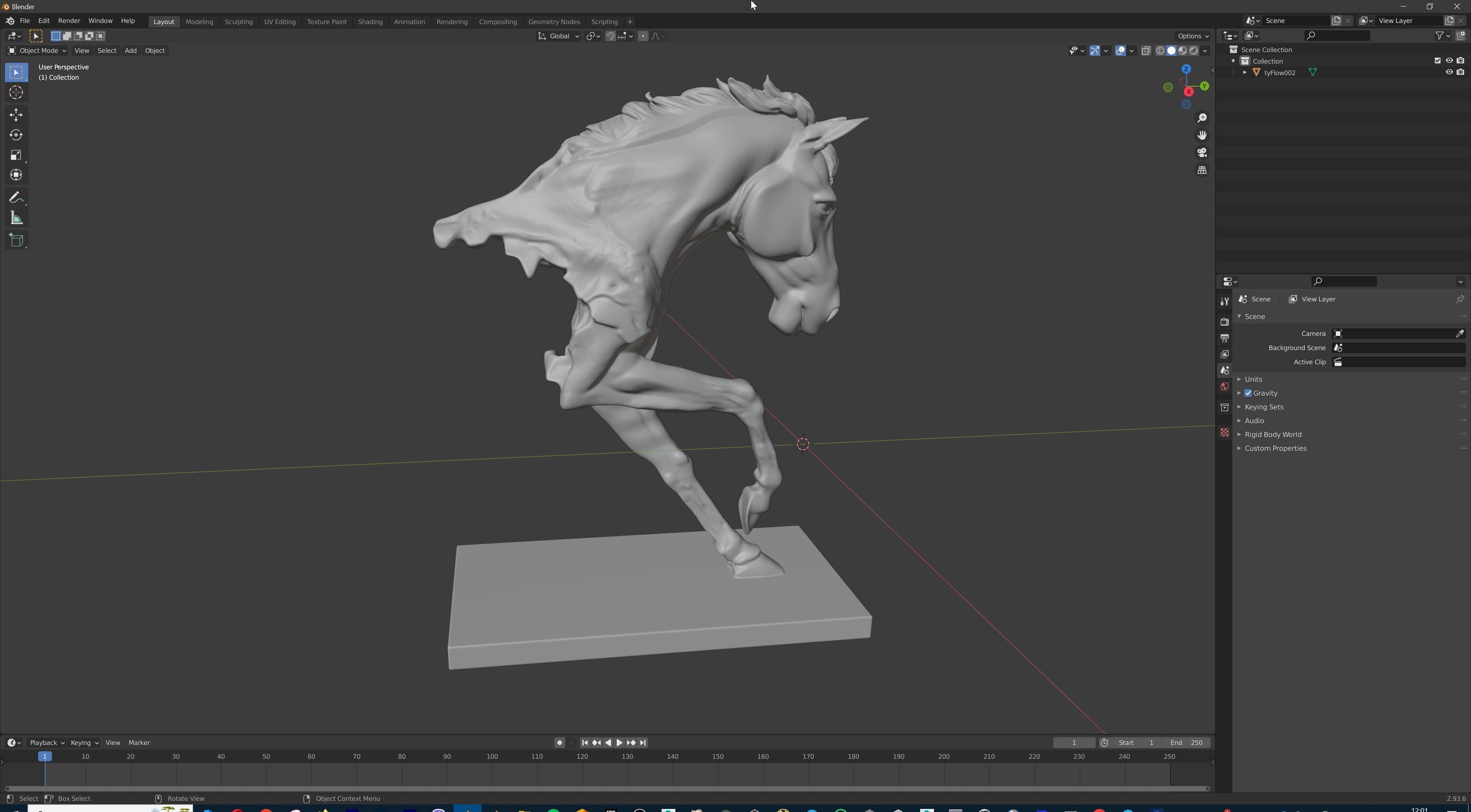
Task: Open the Output properties tab
Action: tap(1224, 338)
